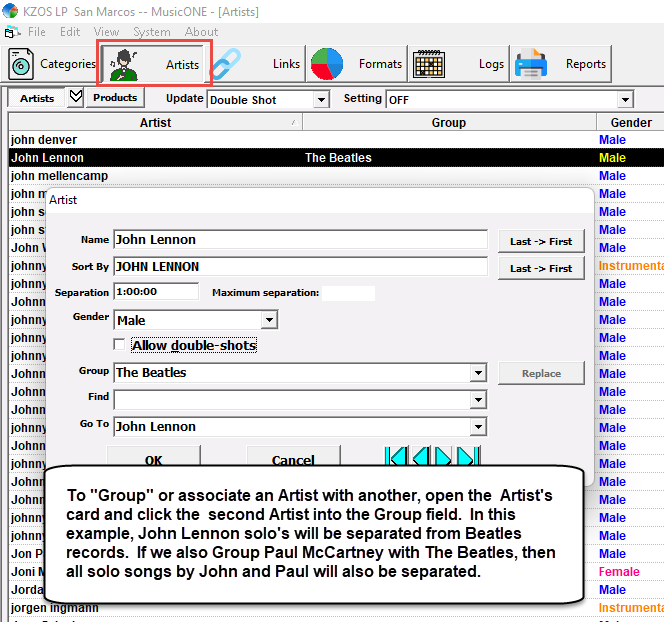Open the Reports printer icon

tap(531, 64)
